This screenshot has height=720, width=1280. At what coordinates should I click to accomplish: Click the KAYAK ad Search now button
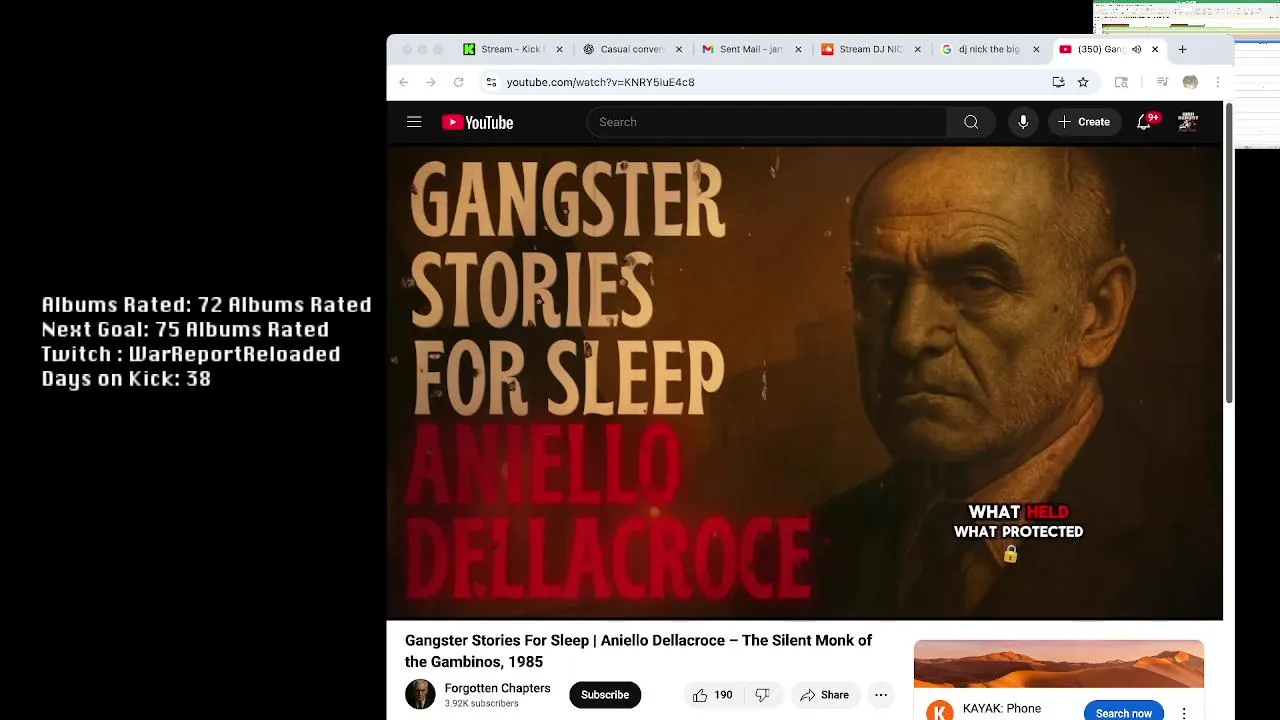pos(1124,711)
